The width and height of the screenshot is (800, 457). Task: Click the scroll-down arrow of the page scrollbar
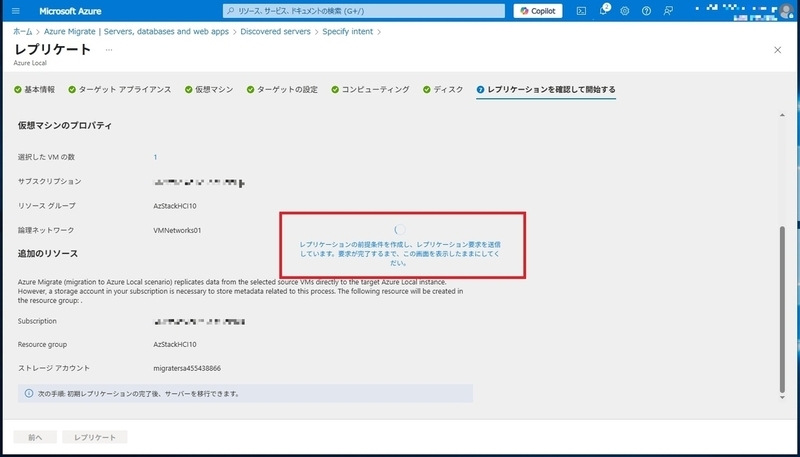coord(783,397)
